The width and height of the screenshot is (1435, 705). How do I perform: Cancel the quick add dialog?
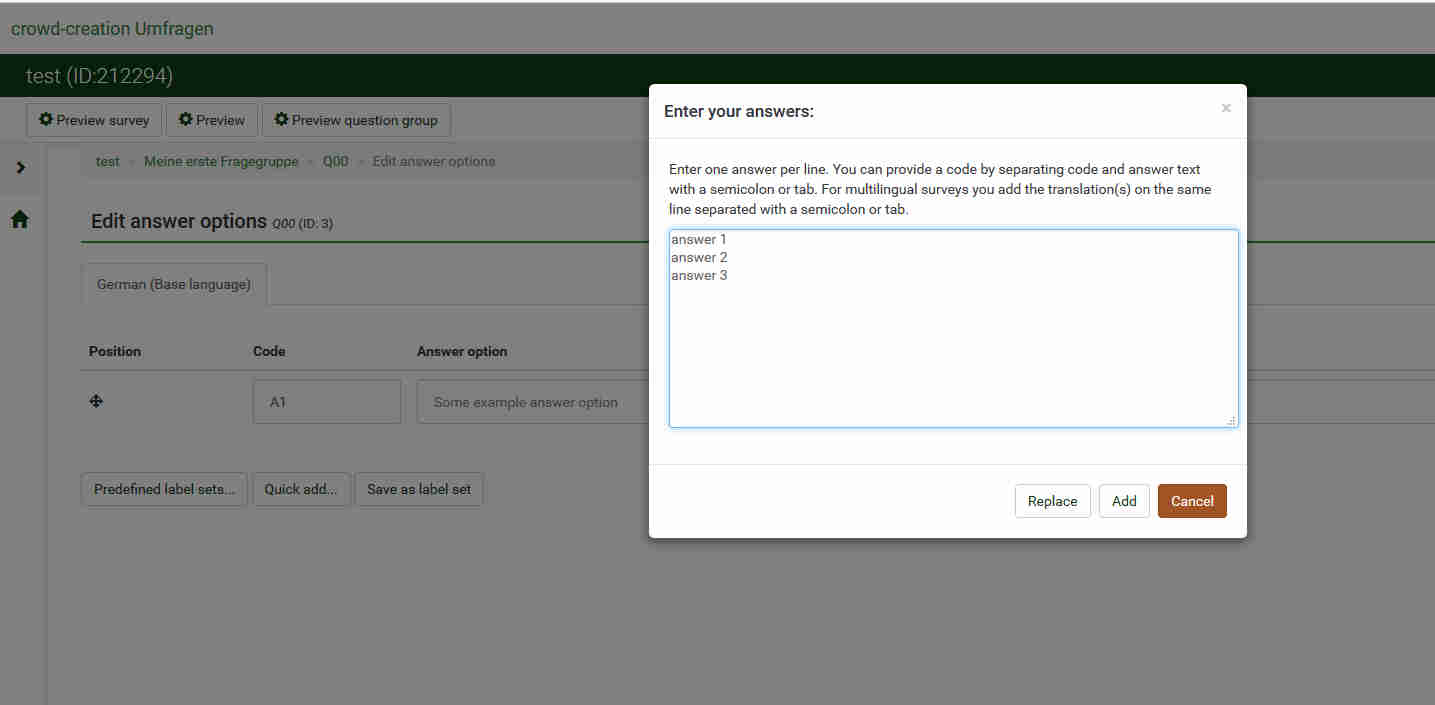pyautogui.click(x=1192, y=501)
